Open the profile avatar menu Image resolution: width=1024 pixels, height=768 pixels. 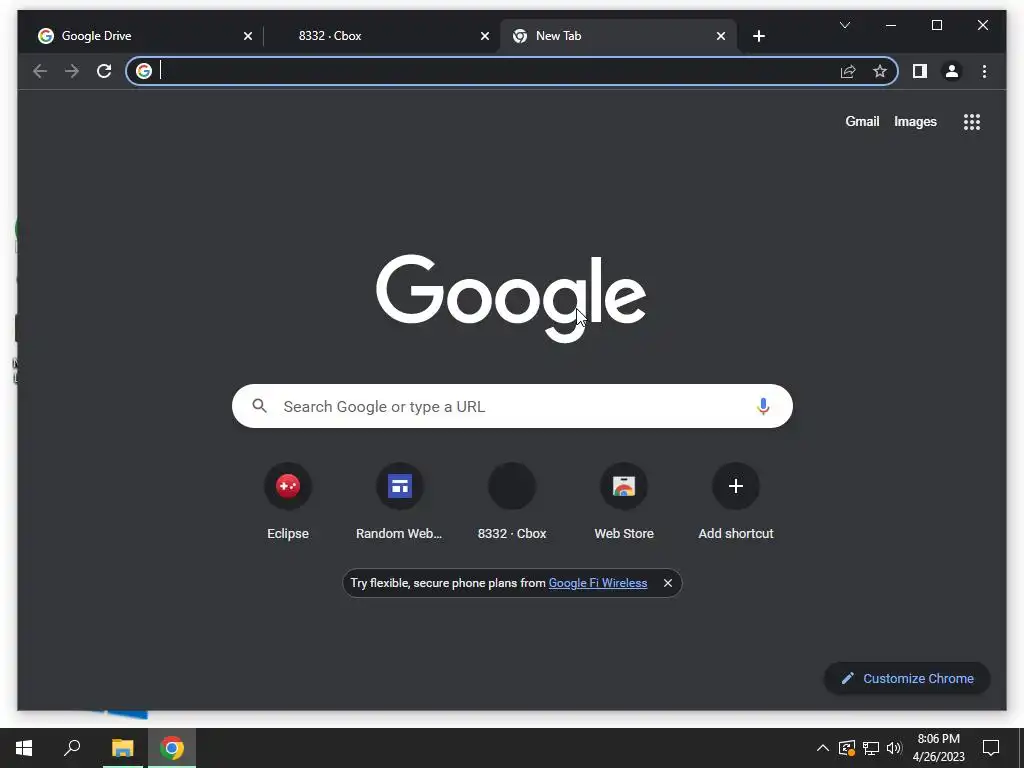(x=952, y=71)
